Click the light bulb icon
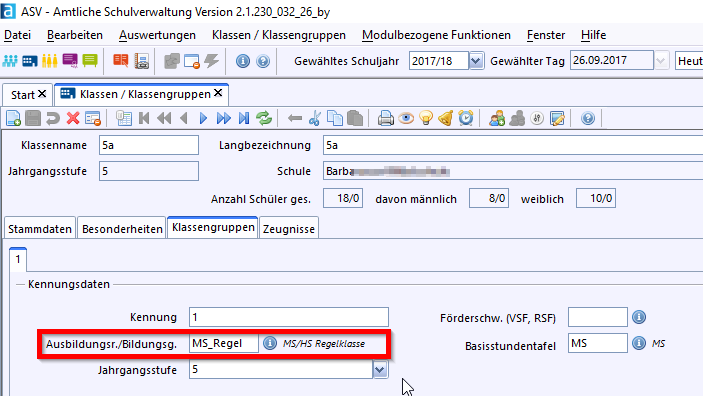Image resolution: width=703 pixels, height=396 pixels. 426,118
